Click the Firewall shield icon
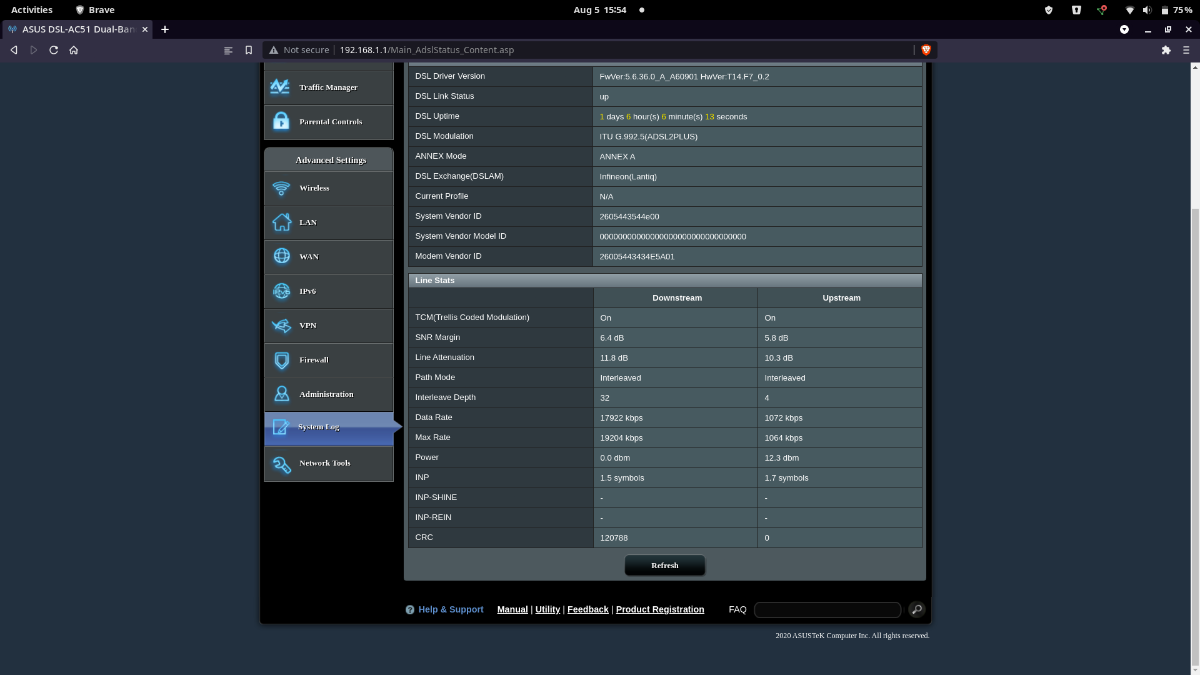The height and width of the screenshot is (675, 1200). coord(281,360)
